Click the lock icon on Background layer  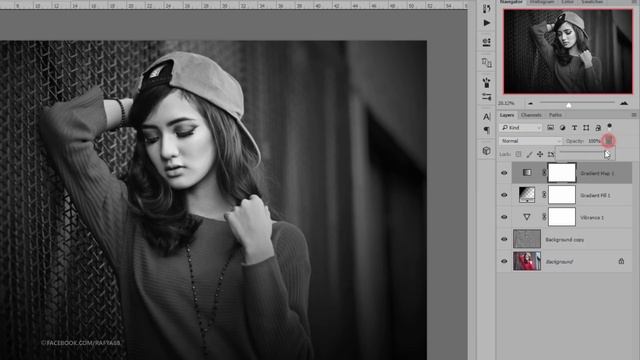pos(621,261)
